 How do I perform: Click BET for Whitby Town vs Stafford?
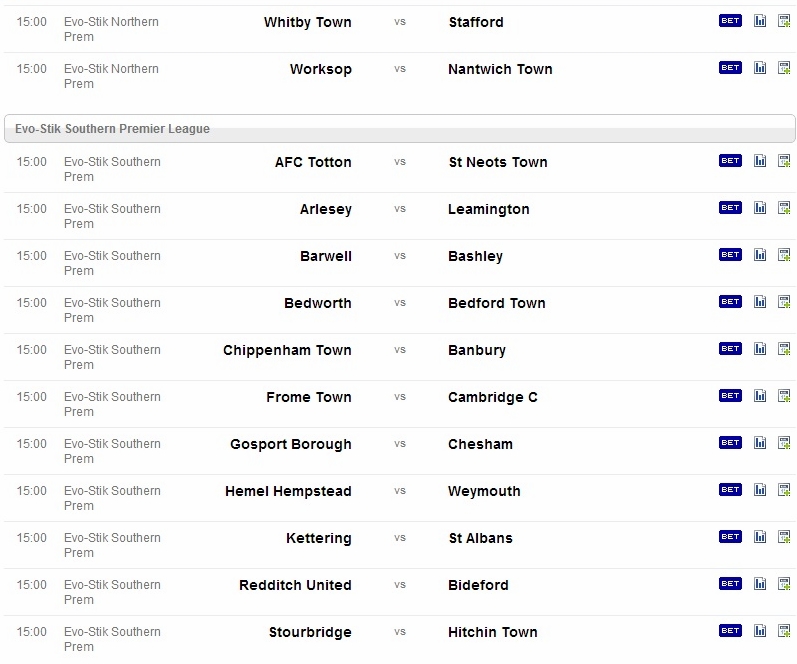[730, 21]
